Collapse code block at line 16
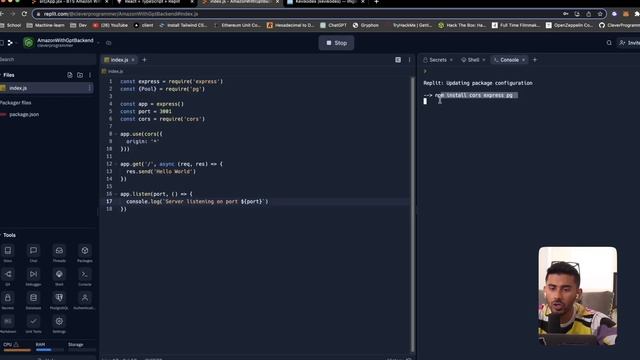The height and width of the screenshot is (360, 640). (116, 194)
